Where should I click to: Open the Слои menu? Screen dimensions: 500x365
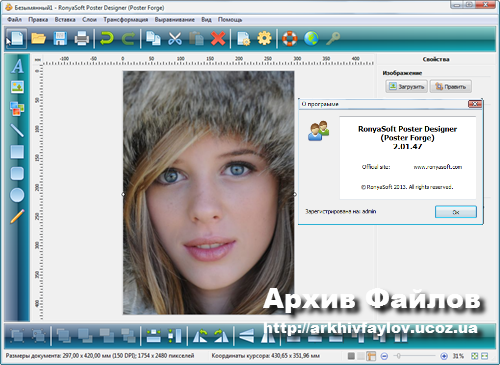point(89,20)
